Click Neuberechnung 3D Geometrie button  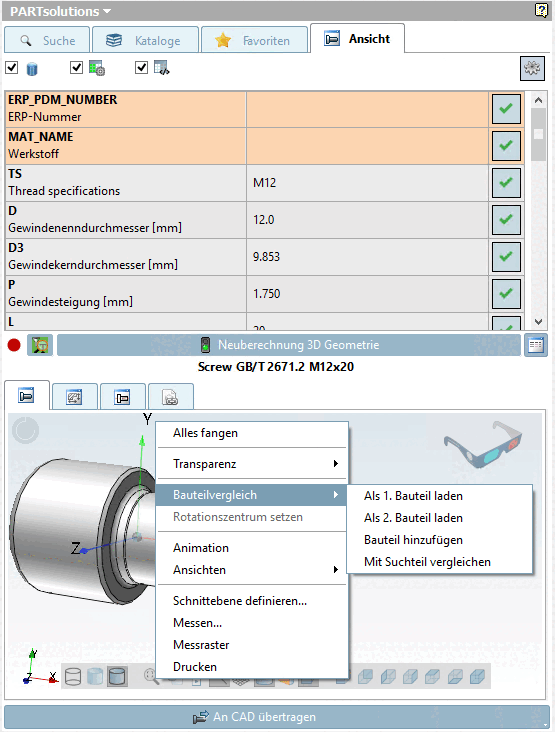coord(288,345)
